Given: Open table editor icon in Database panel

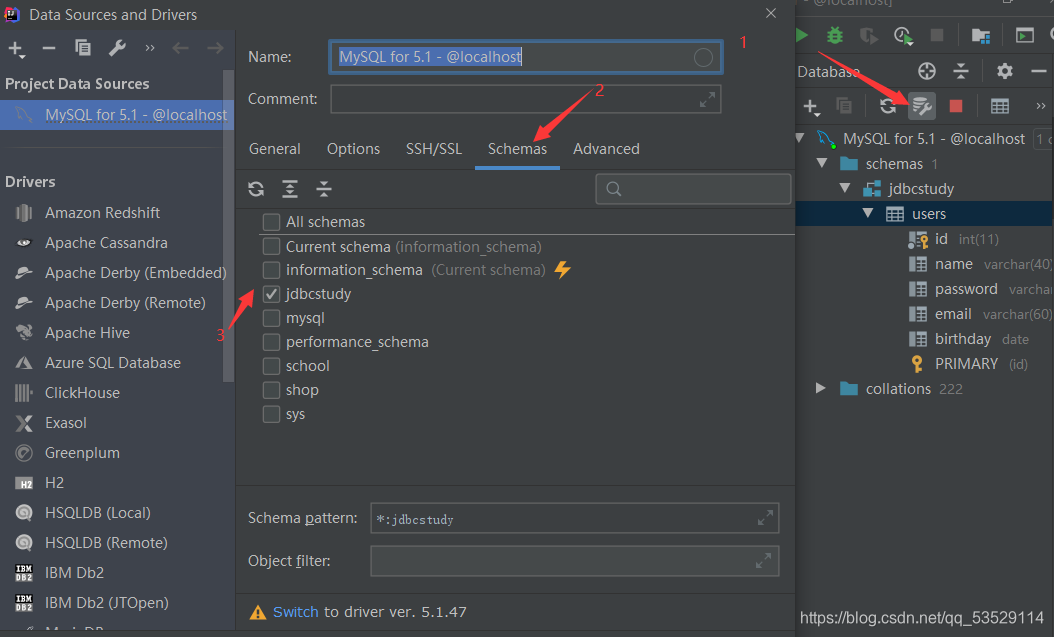Looking at the screenshot, I should pyautogui.click(x=1000, y=106).
